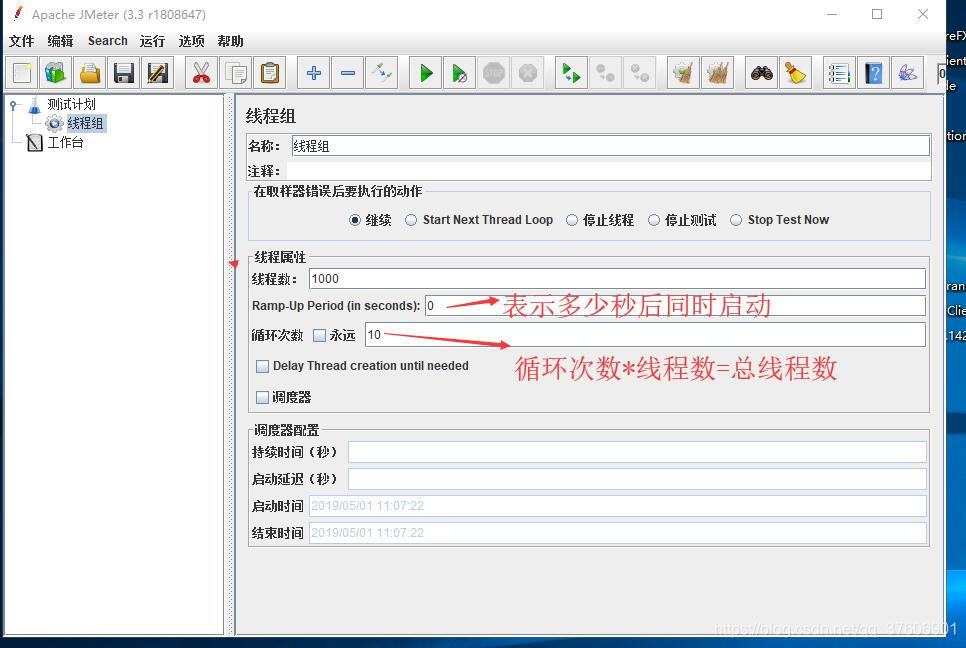The width and height of the screenshot is (966, 648).
Task: Click the 启动延迟（秒） input field
Action: (x=637, y=479)
